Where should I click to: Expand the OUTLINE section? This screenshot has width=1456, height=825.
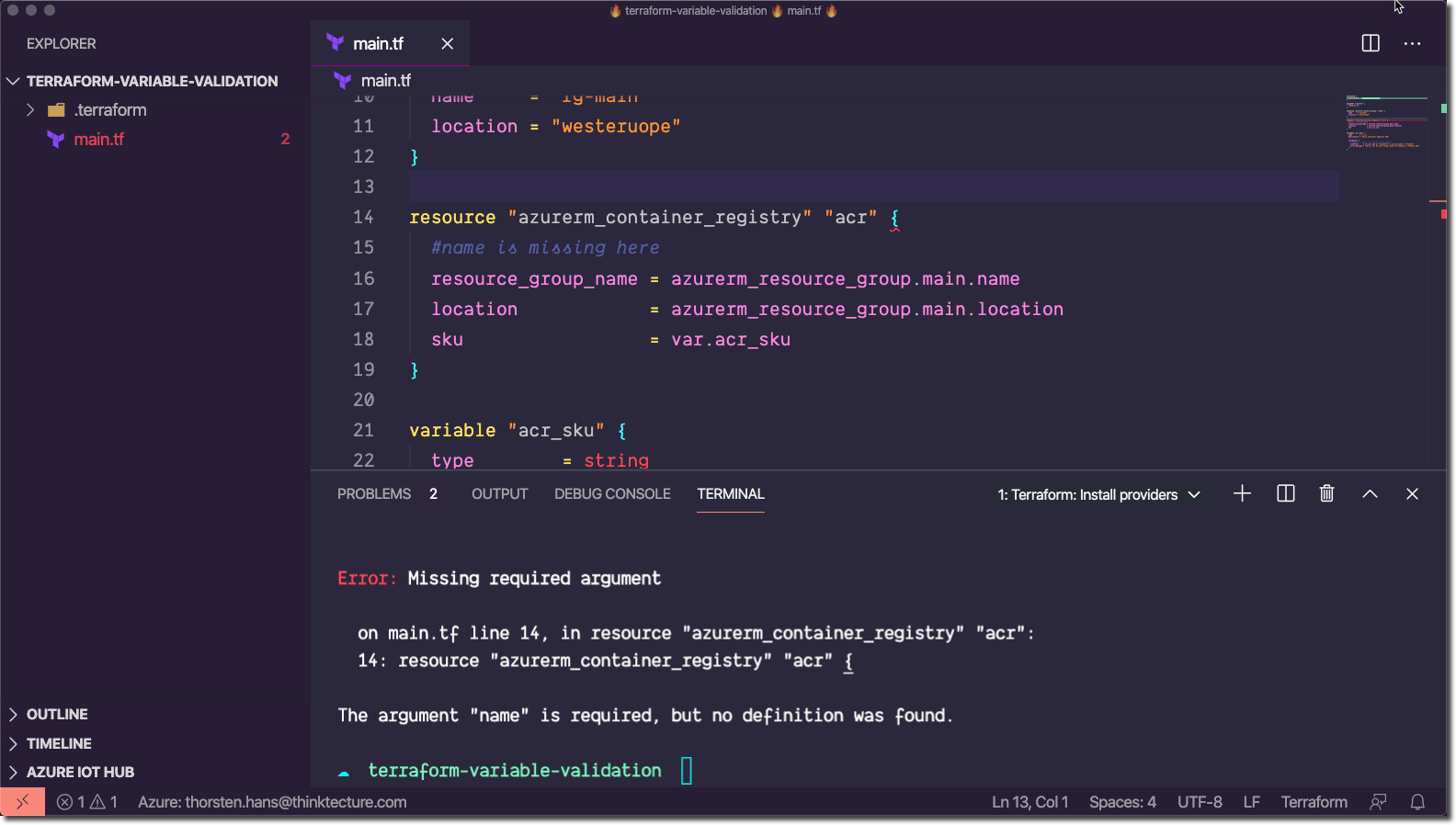tap(57, 714)
